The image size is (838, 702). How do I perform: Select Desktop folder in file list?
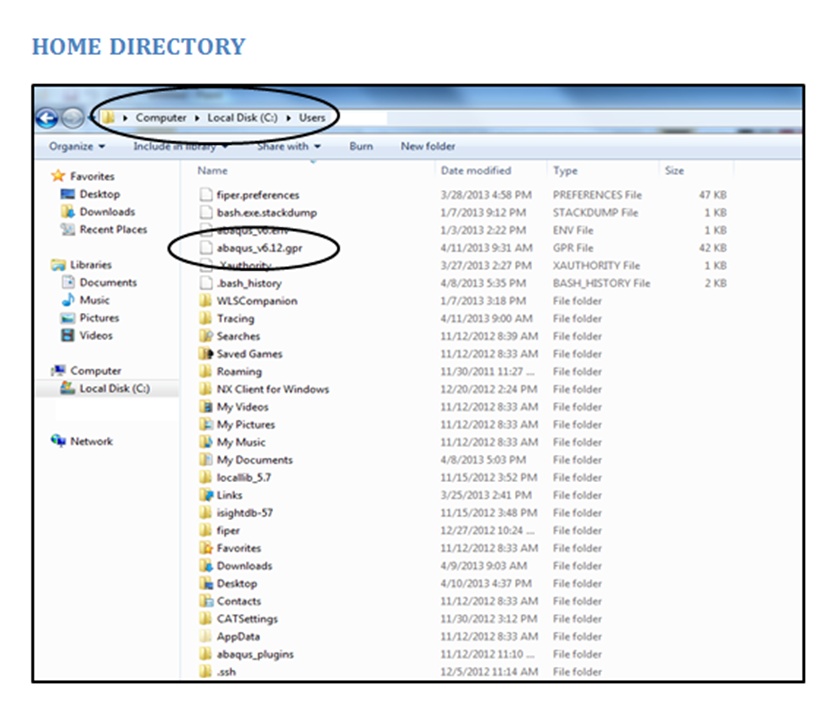click(x=237, y=583)
